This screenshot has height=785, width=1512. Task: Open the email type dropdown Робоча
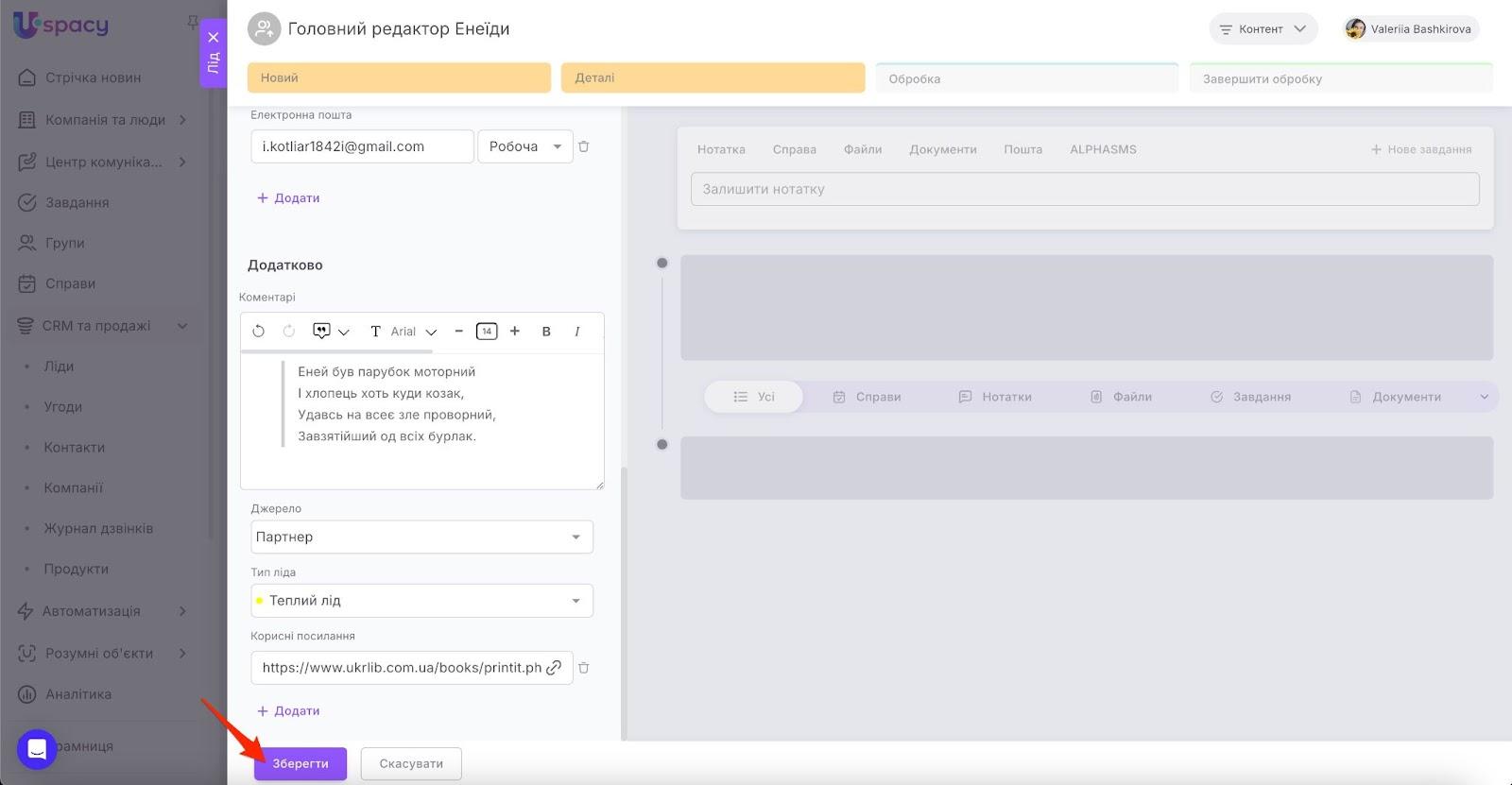coord(524,146)
